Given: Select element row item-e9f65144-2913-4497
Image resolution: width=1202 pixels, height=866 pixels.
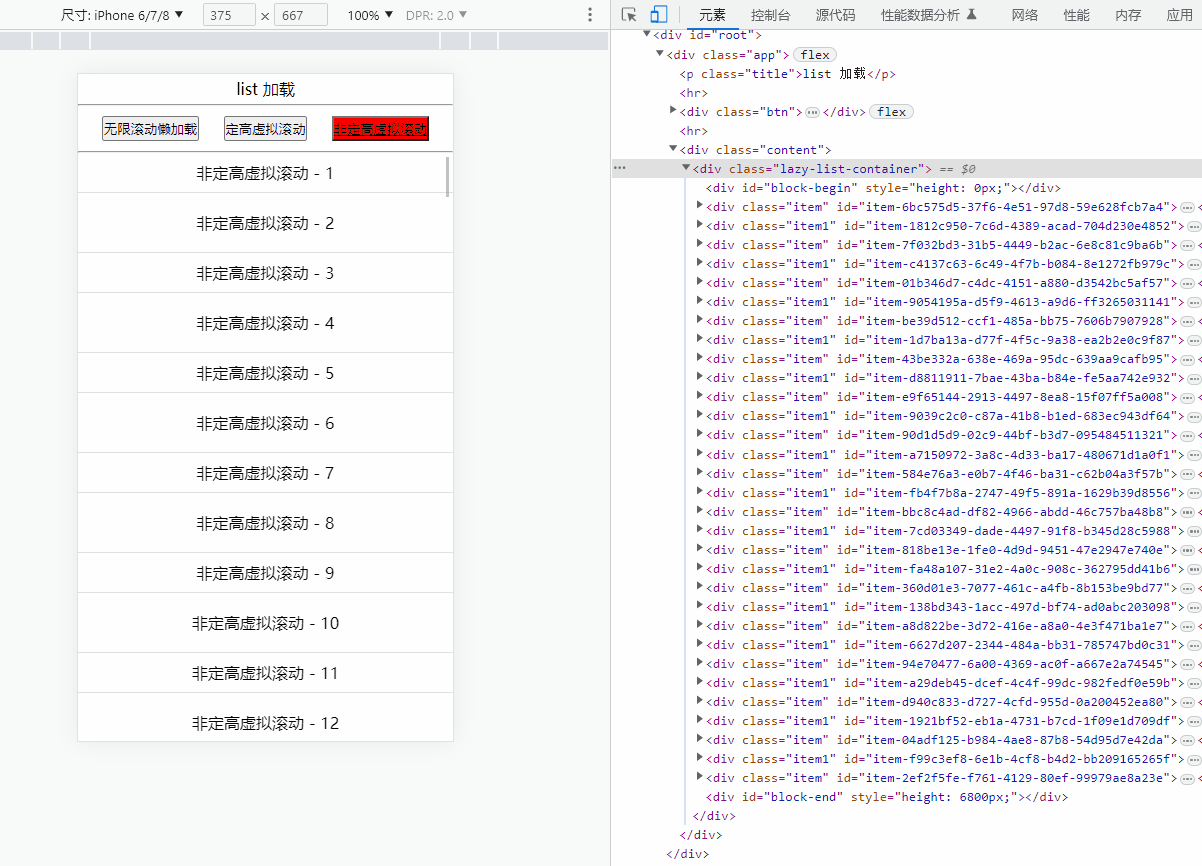Looking at the screenshot, I should click(907, 397).
